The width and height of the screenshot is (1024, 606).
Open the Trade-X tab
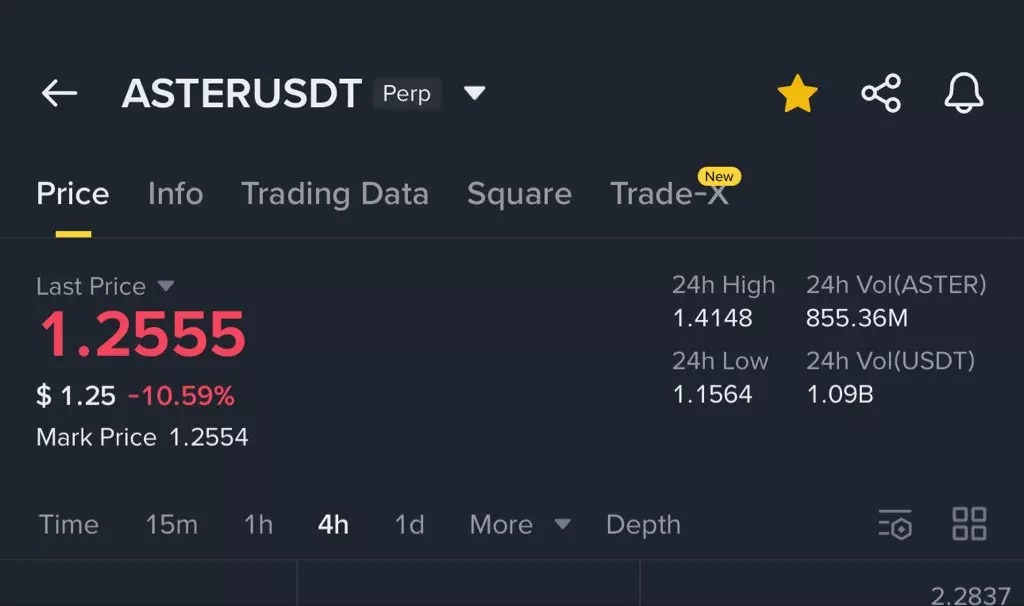point(669,194)
